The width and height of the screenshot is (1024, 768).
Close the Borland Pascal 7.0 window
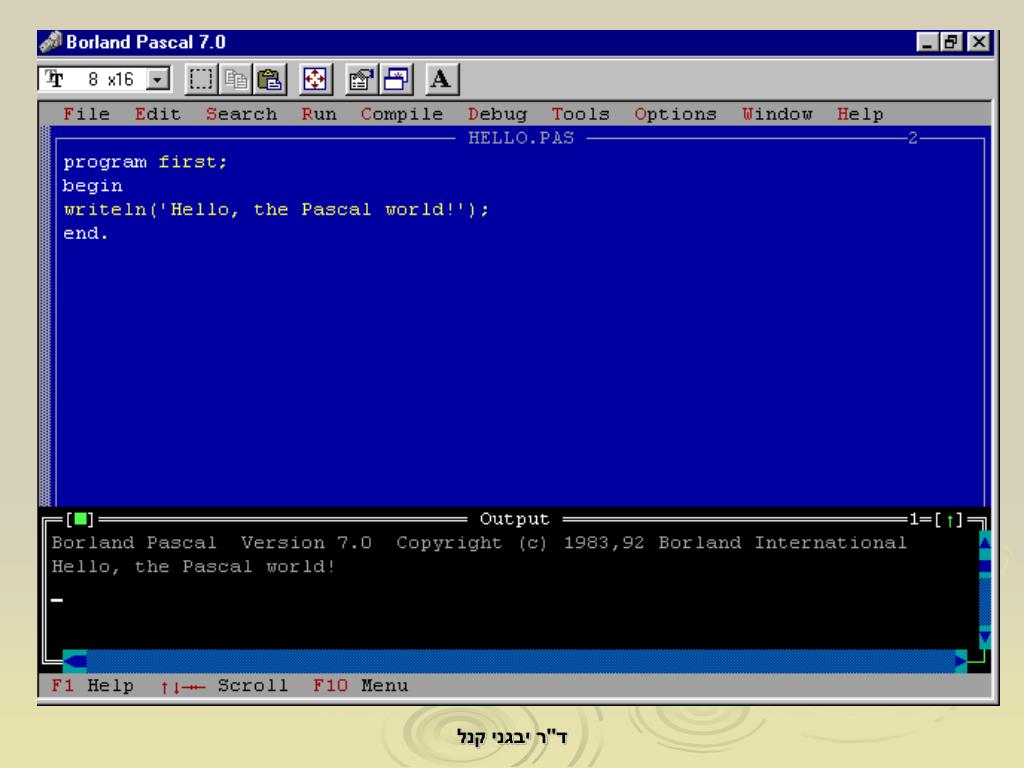tap(978, 42)
